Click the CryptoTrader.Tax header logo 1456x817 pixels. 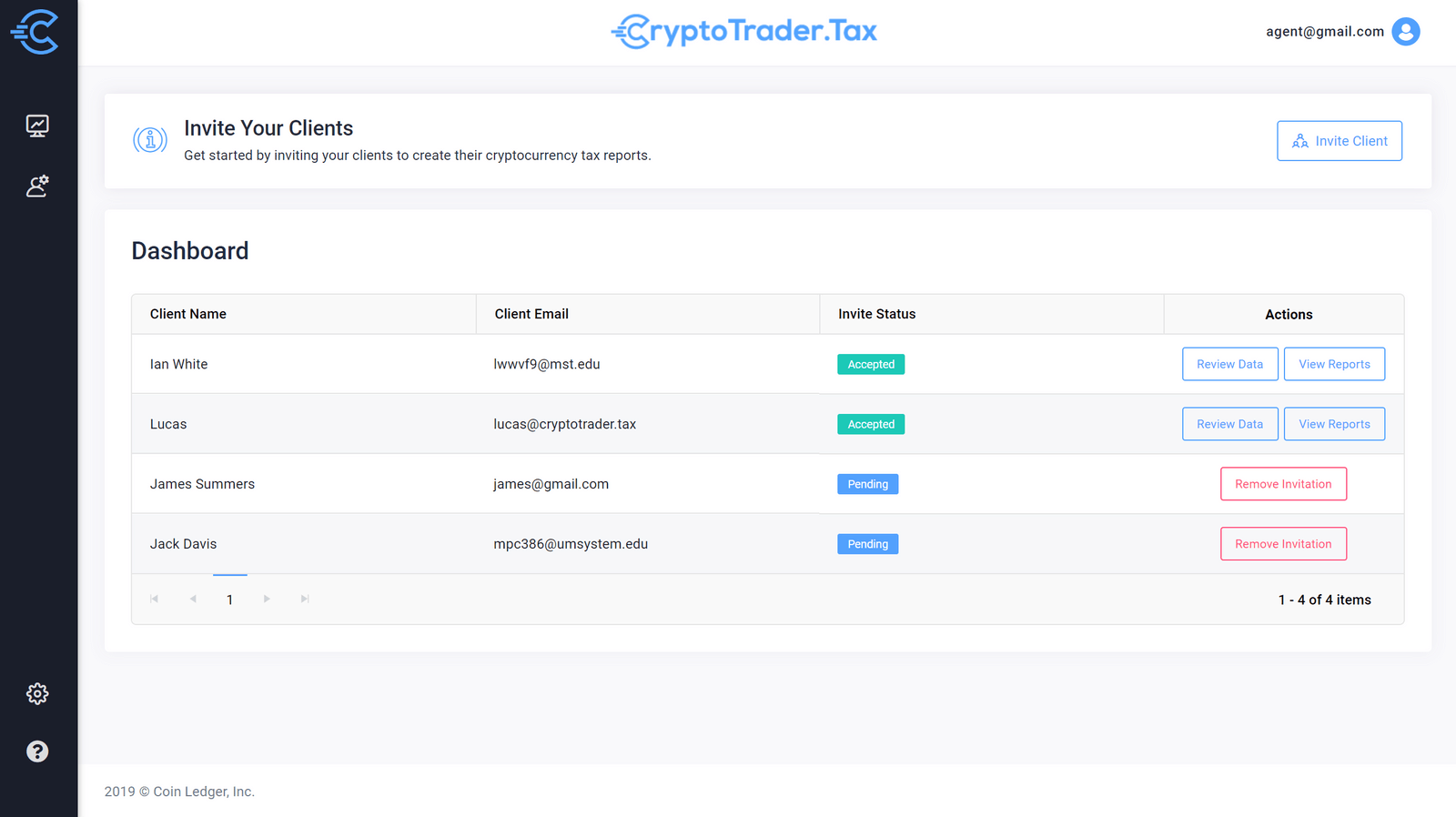[x=744, y=32]
